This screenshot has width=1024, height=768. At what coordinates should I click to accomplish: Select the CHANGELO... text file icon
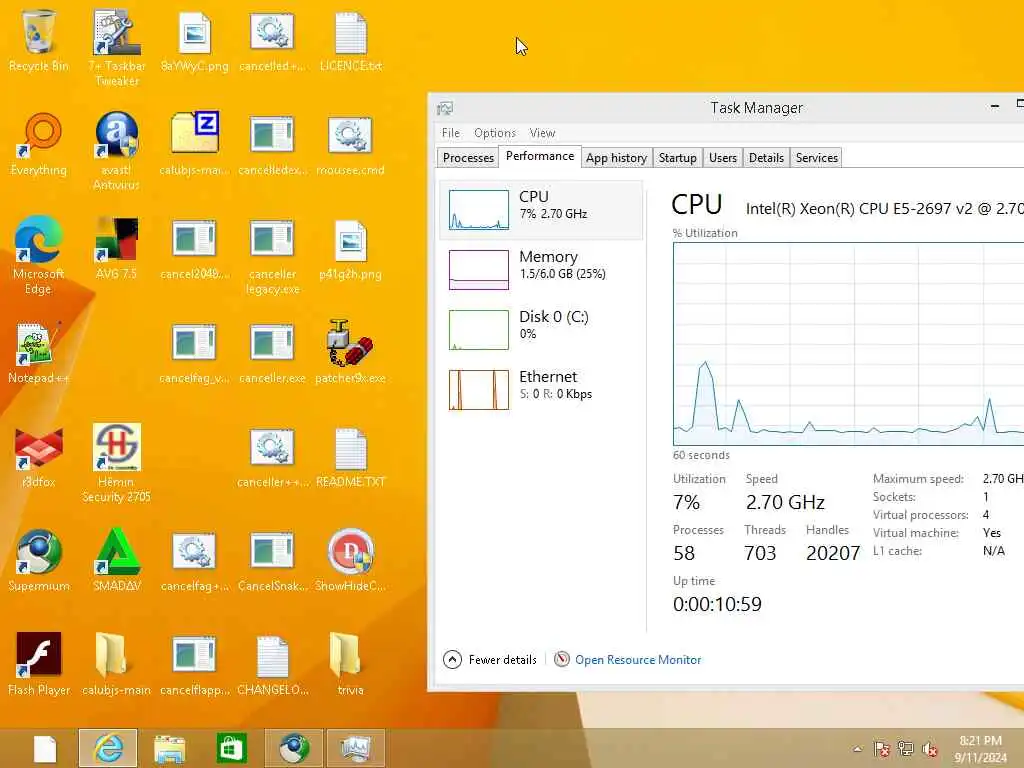coord(272,665)
